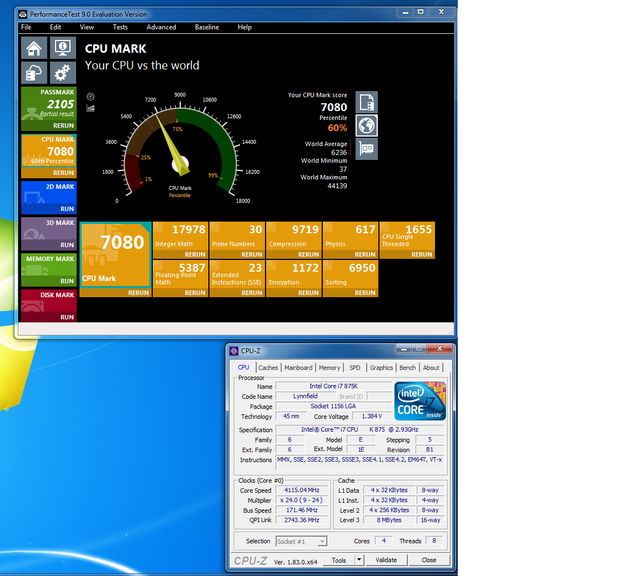640x576 pixels.
Task: Click the chart view icon beside gauge
Action: pos(91,108)
